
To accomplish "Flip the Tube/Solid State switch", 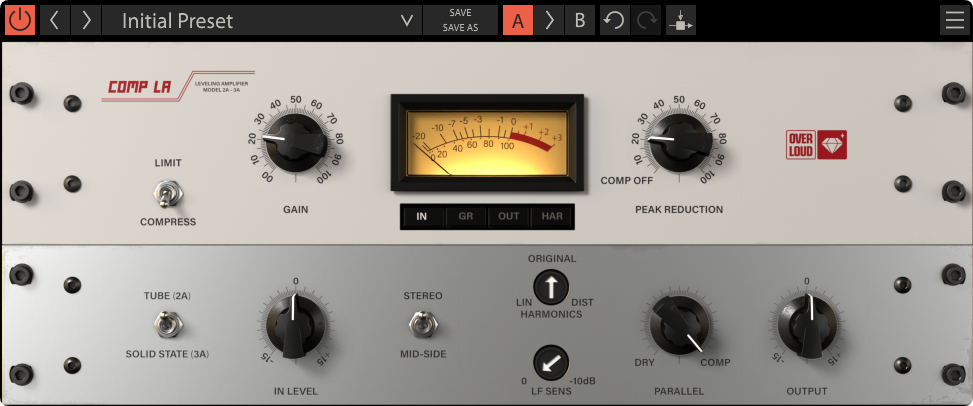I will point(167,324).
